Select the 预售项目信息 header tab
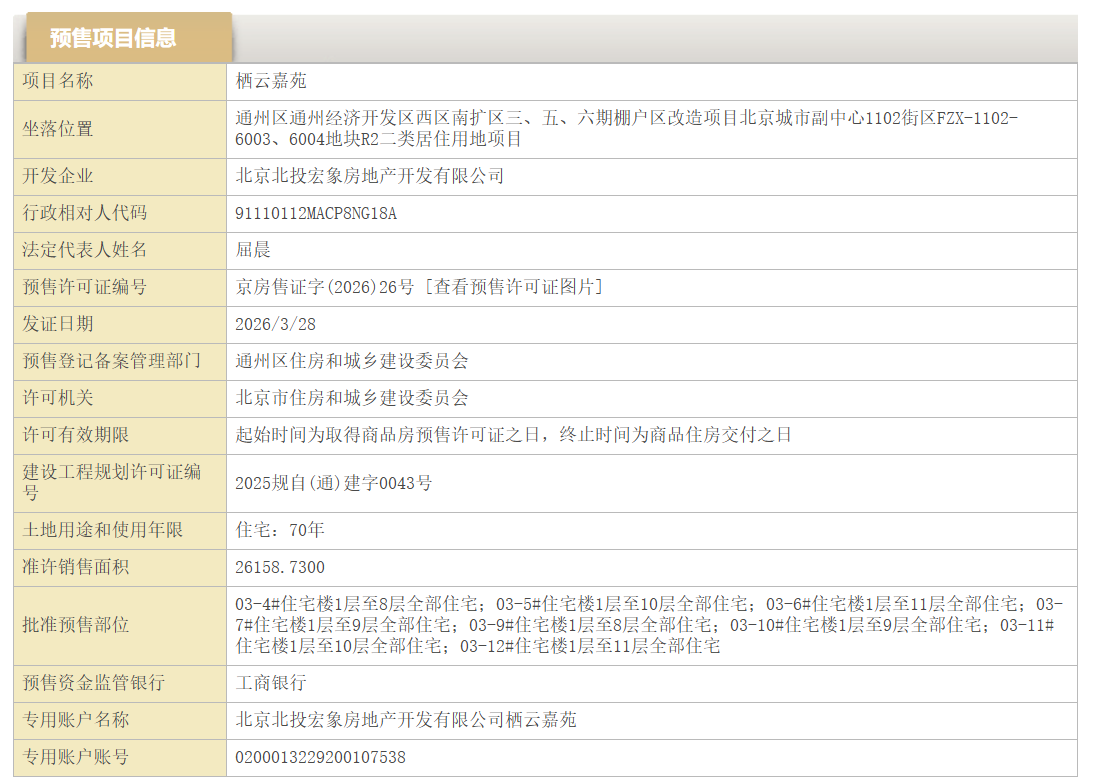The height and width of the screenshot is (783, 1094). click(113, 38)
